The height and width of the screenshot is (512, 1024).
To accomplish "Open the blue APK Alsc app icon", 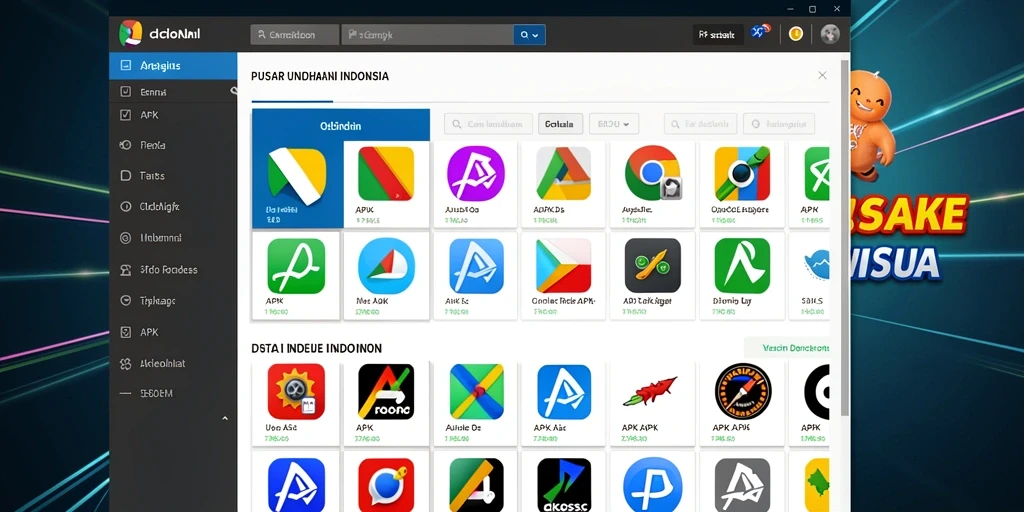I will [x=564, y=391].
